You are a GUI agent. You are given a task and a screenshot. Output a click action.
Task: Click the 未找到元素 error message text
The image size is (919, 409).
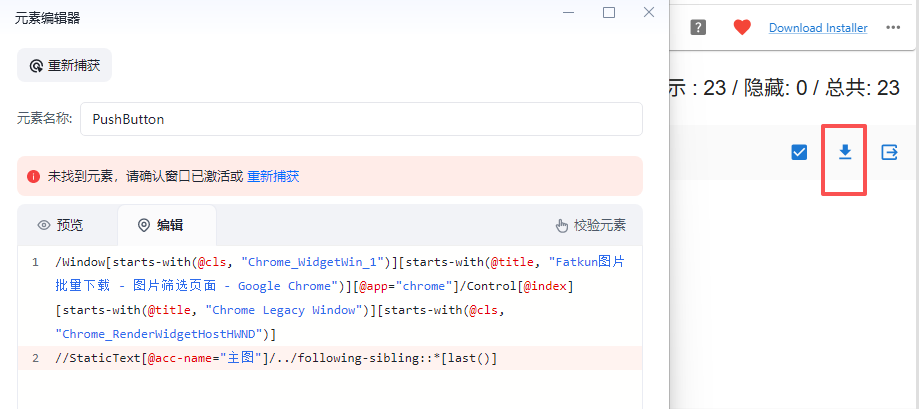[145, 176]
